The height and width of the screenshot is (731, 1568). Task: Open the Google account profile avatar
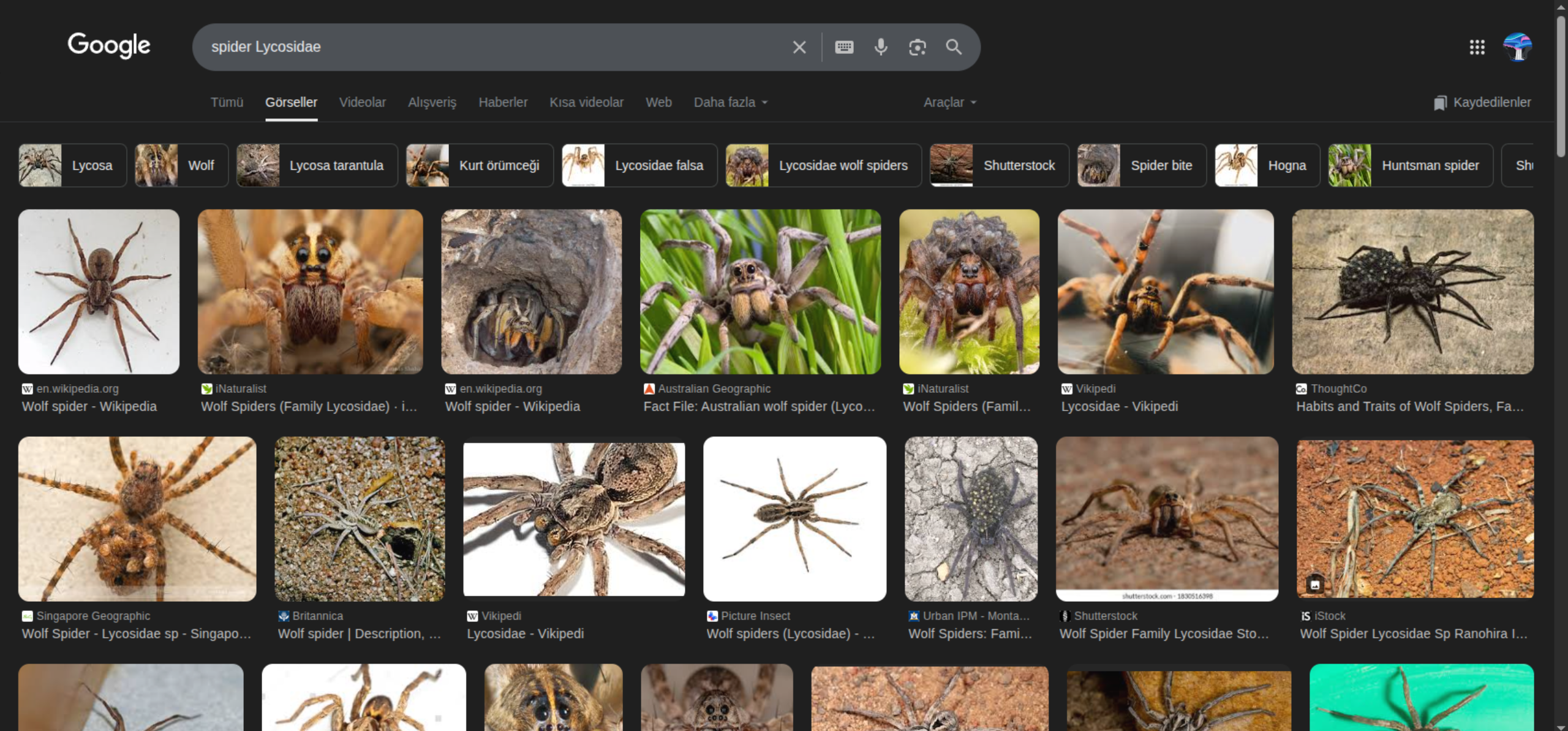[1517, 47]
